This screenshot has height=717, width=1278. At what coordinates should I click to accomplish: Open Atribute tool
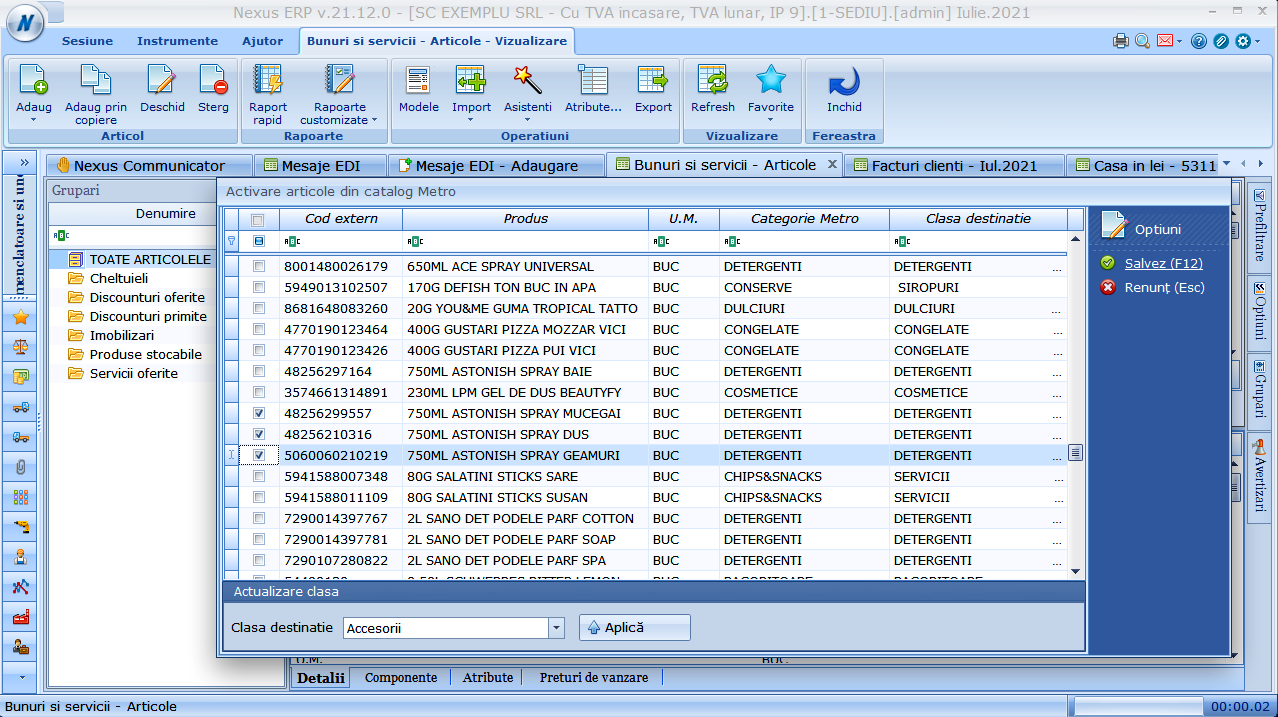point(593,80)
